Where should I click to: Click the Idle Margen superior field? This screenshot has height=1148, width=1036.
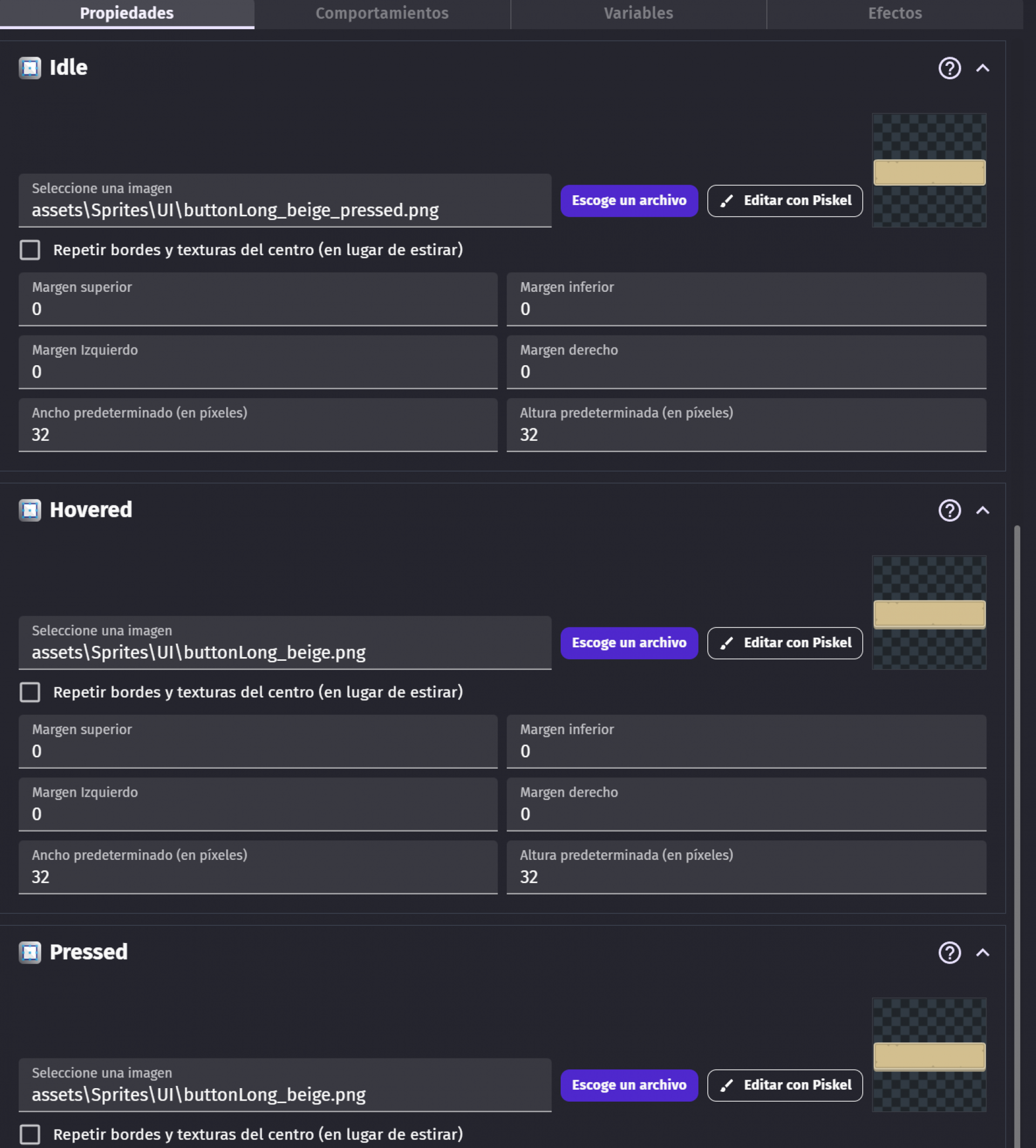258,299
